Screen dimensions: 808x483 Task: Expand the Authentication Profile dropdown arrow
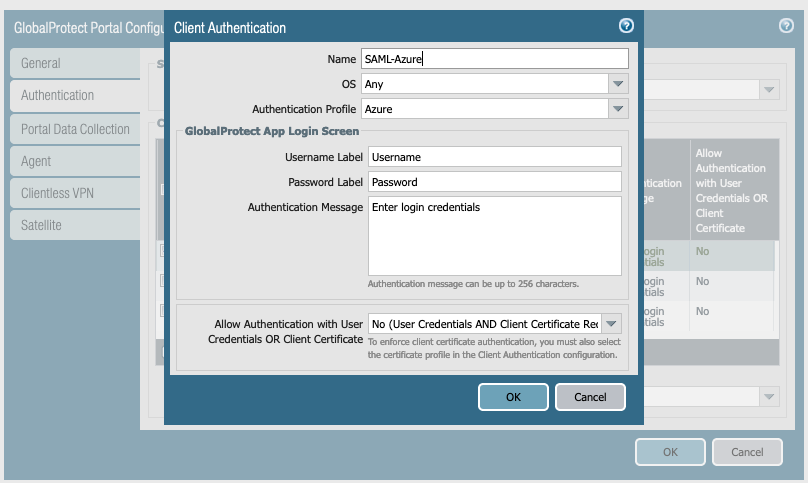click(618, 109)
